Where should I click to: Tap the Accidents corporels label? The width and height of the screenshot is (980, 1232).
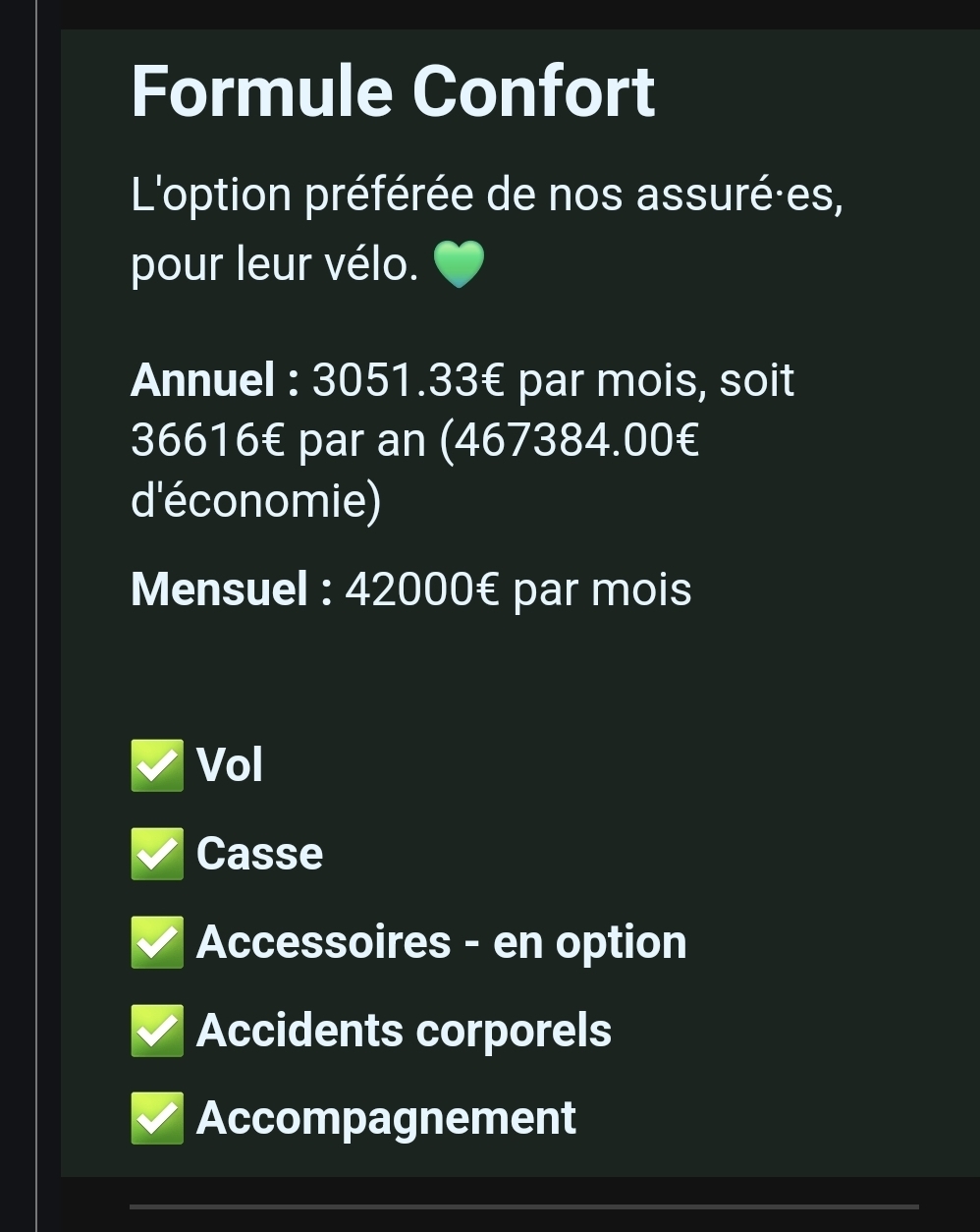click(x=404, y=1031)
